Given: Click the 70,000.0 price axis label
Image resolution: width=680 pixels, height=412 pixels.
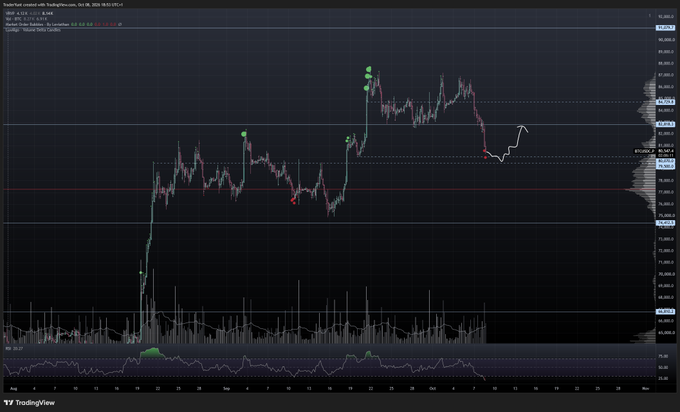Looking at the screenshot, I should [666, 274].
